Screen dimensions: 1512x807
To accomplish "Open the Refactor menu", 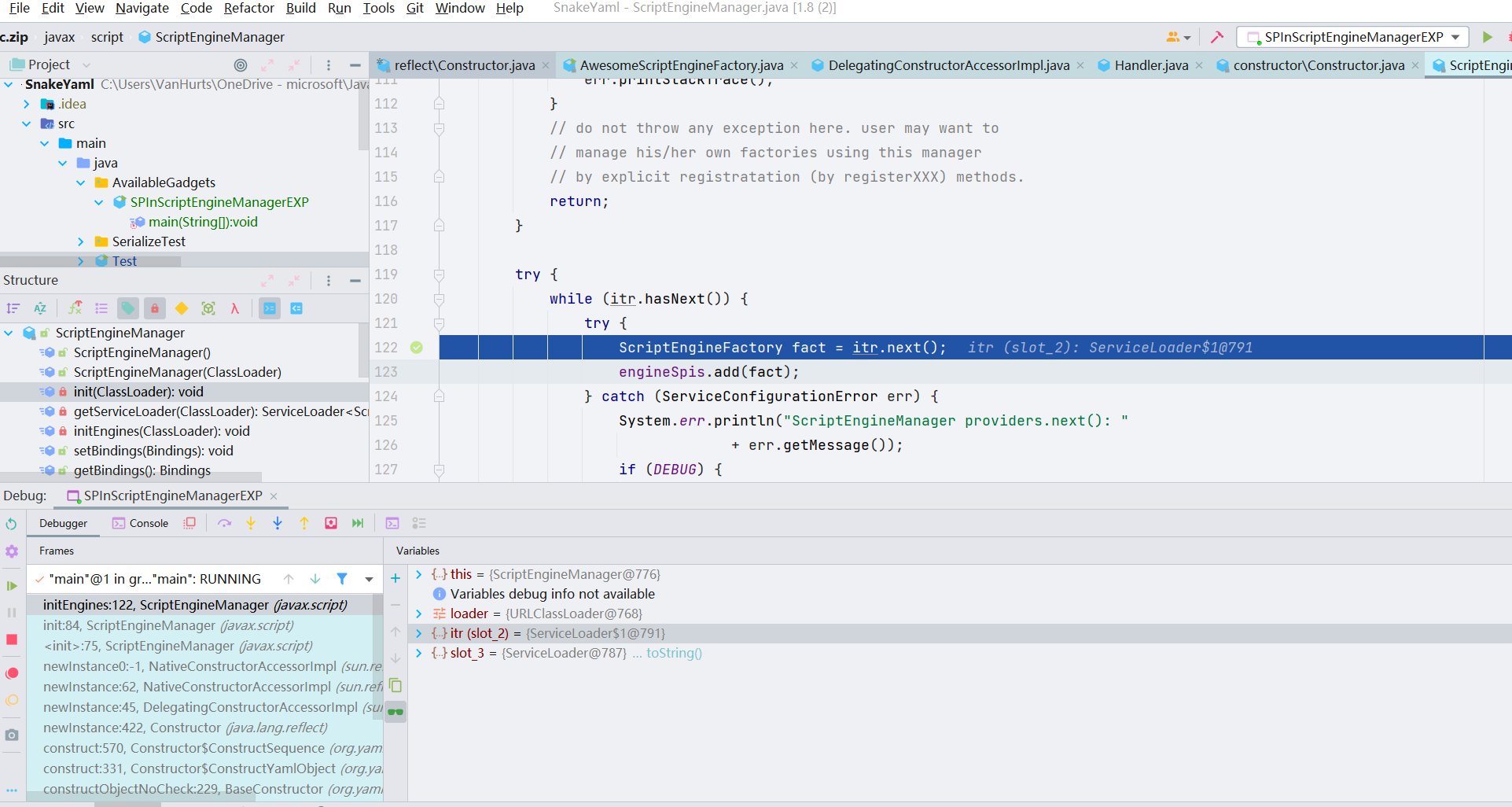I will pos(248,8).
